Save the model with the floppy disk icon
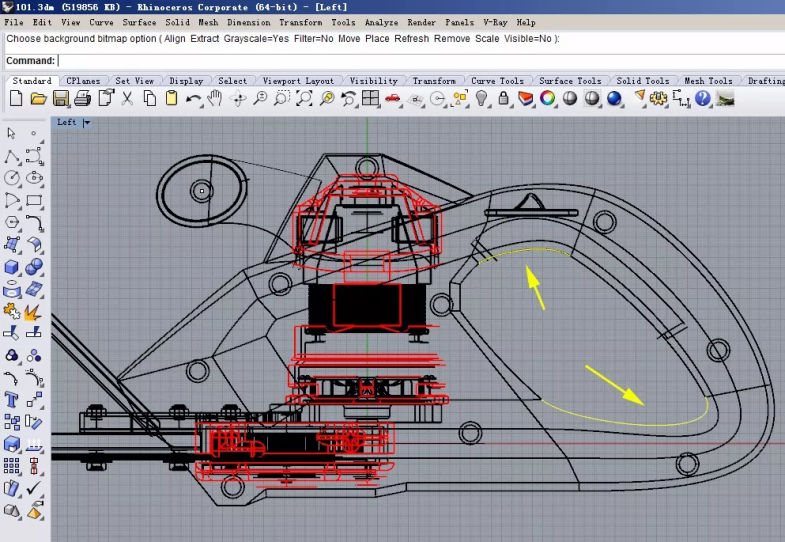 coord(61,98)
